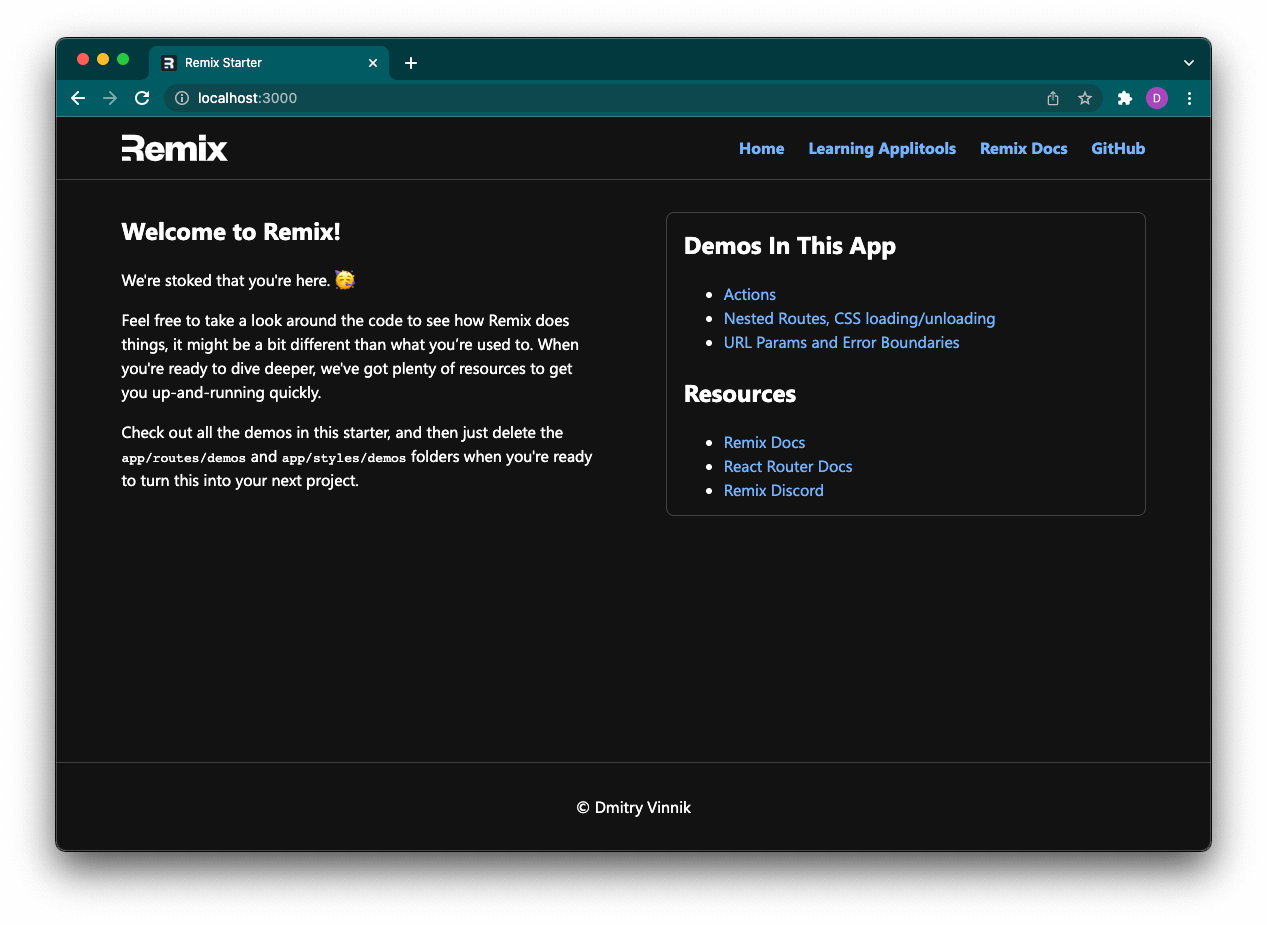
Task: Reload the current page
Action: coord(142,98)
